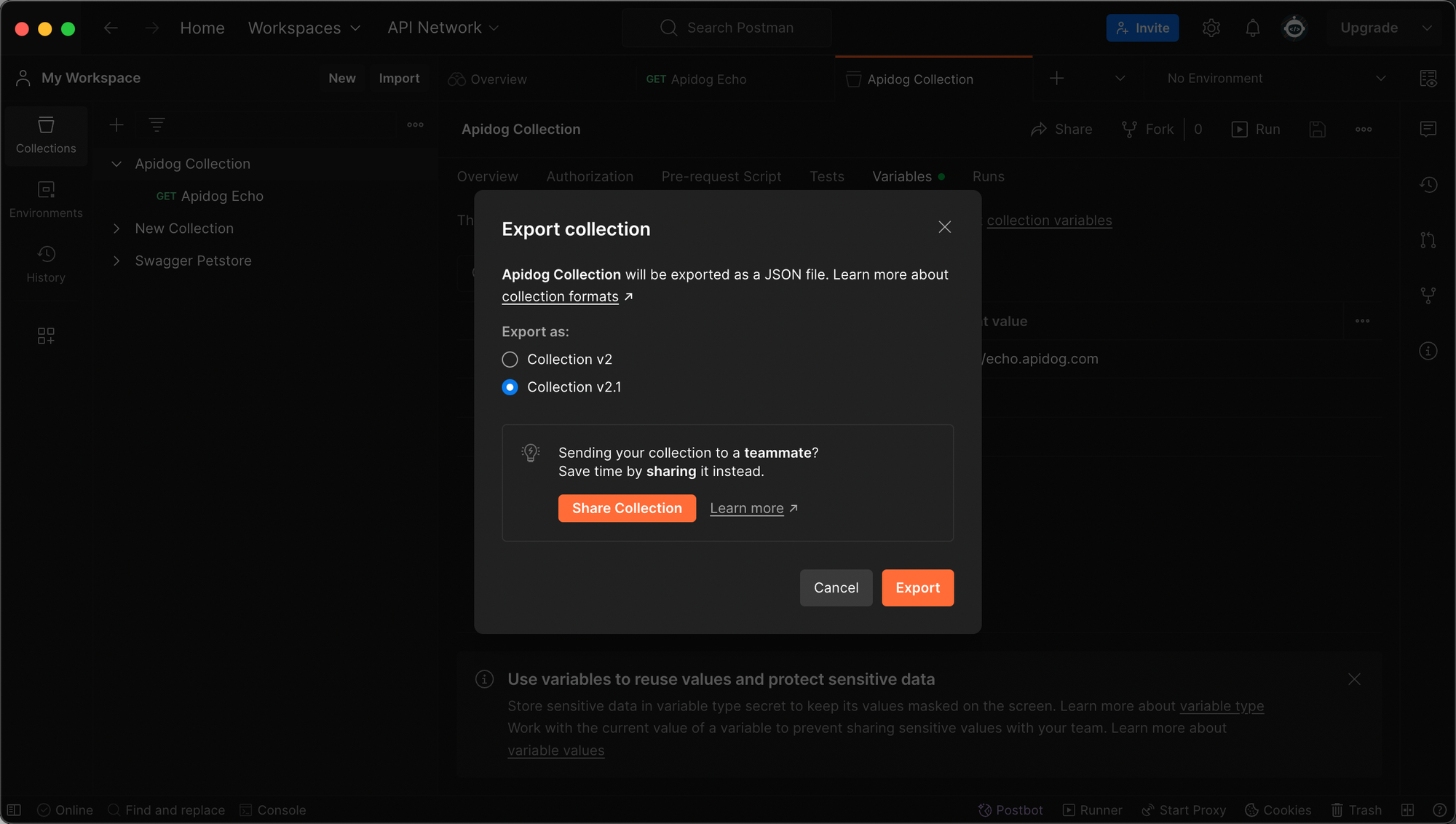Screen dimensions: 1456x824
Task: Click the Search Postman field
Action: pyautogui.click(x=740, y=28)
